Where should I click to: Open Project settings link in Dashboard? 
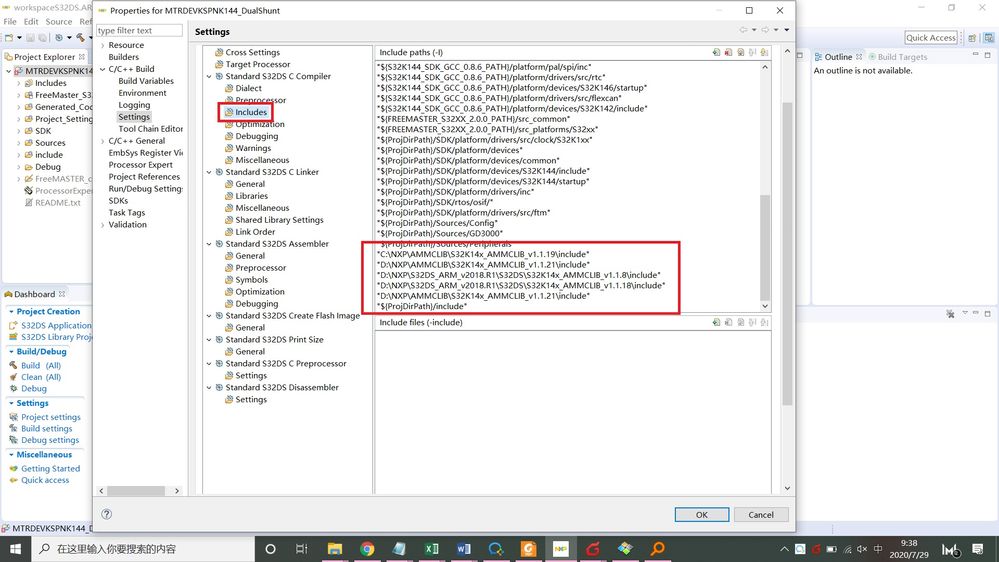50,417
